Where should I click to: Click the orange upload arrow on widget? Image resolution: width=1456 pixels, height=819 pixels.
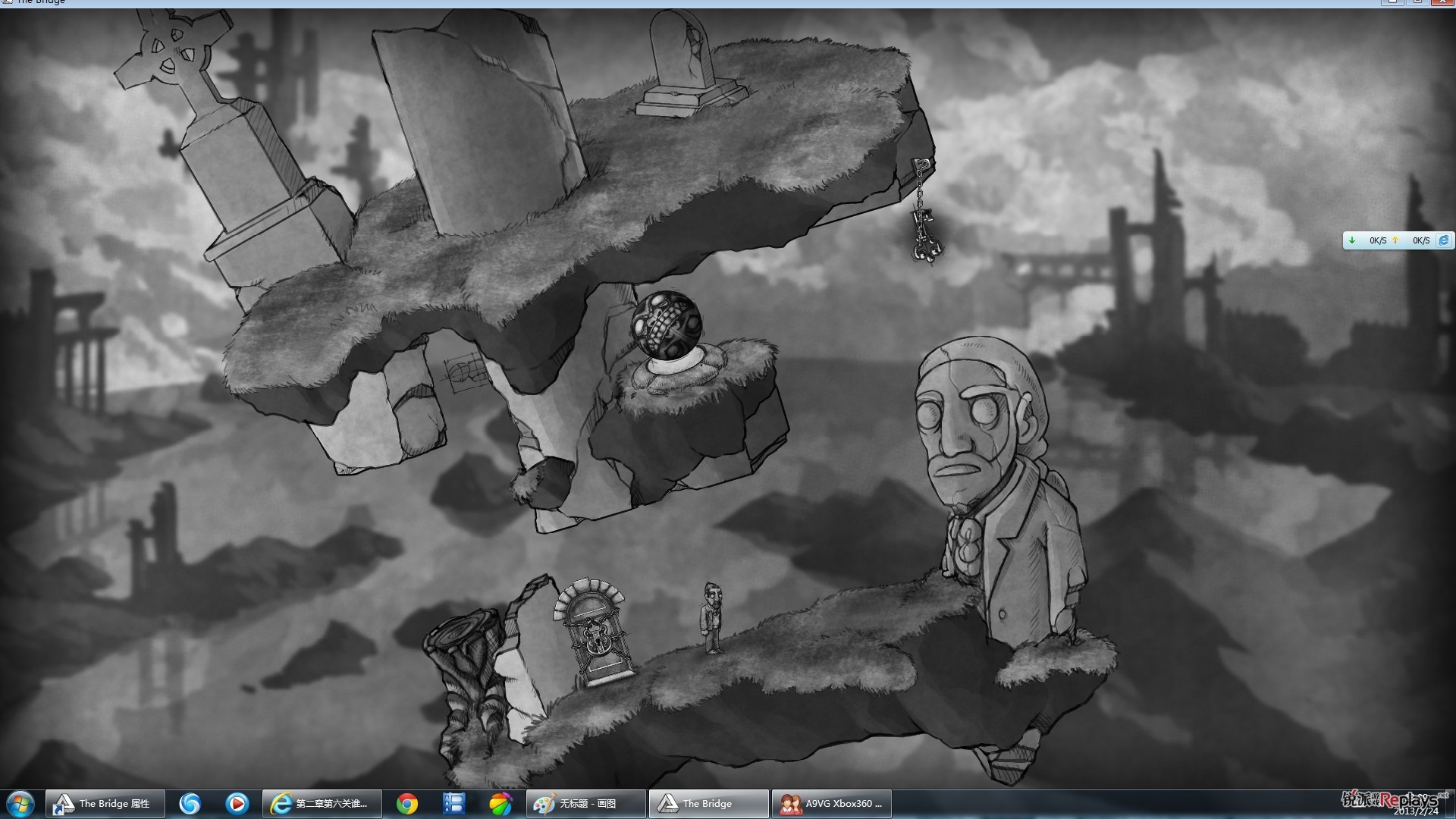point(1395,240)
